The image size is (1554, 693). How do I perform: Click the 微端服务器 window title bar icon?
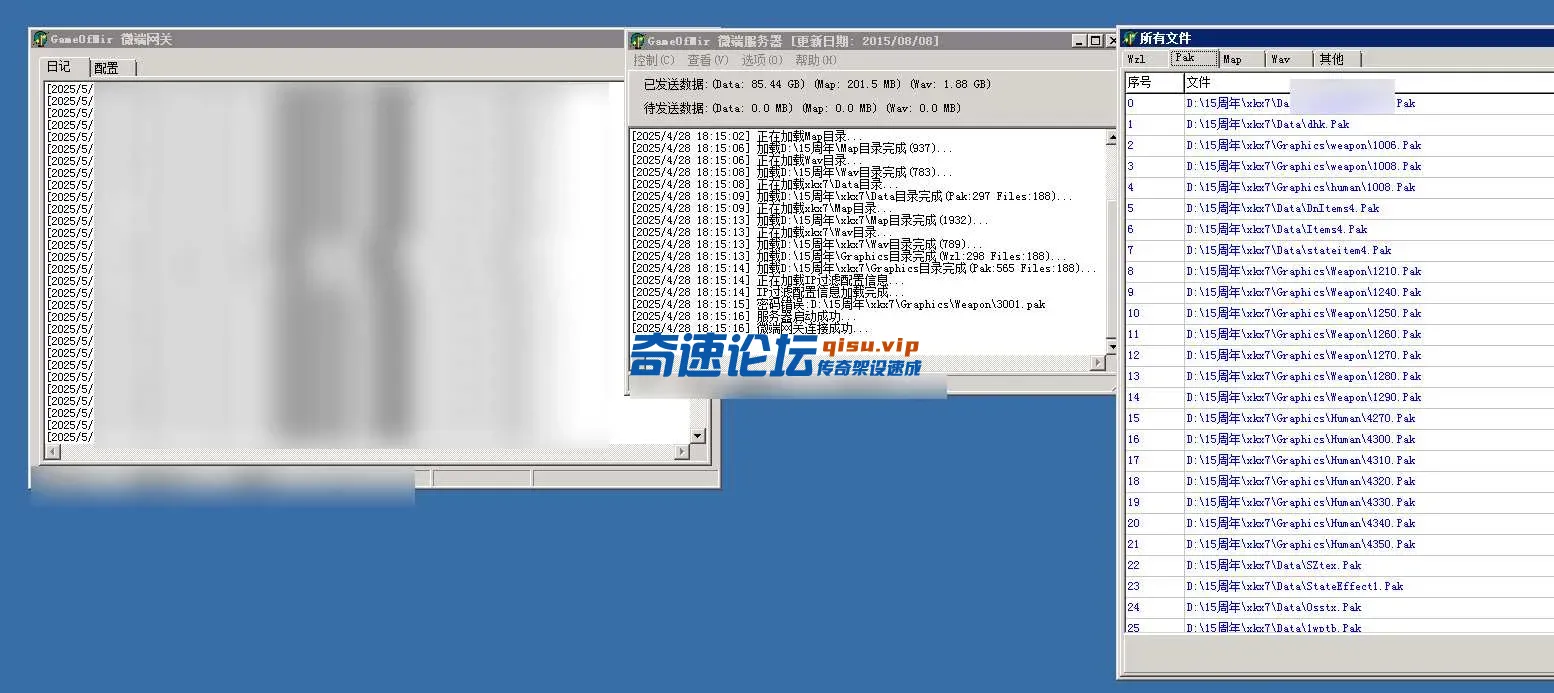click(637, 41)
